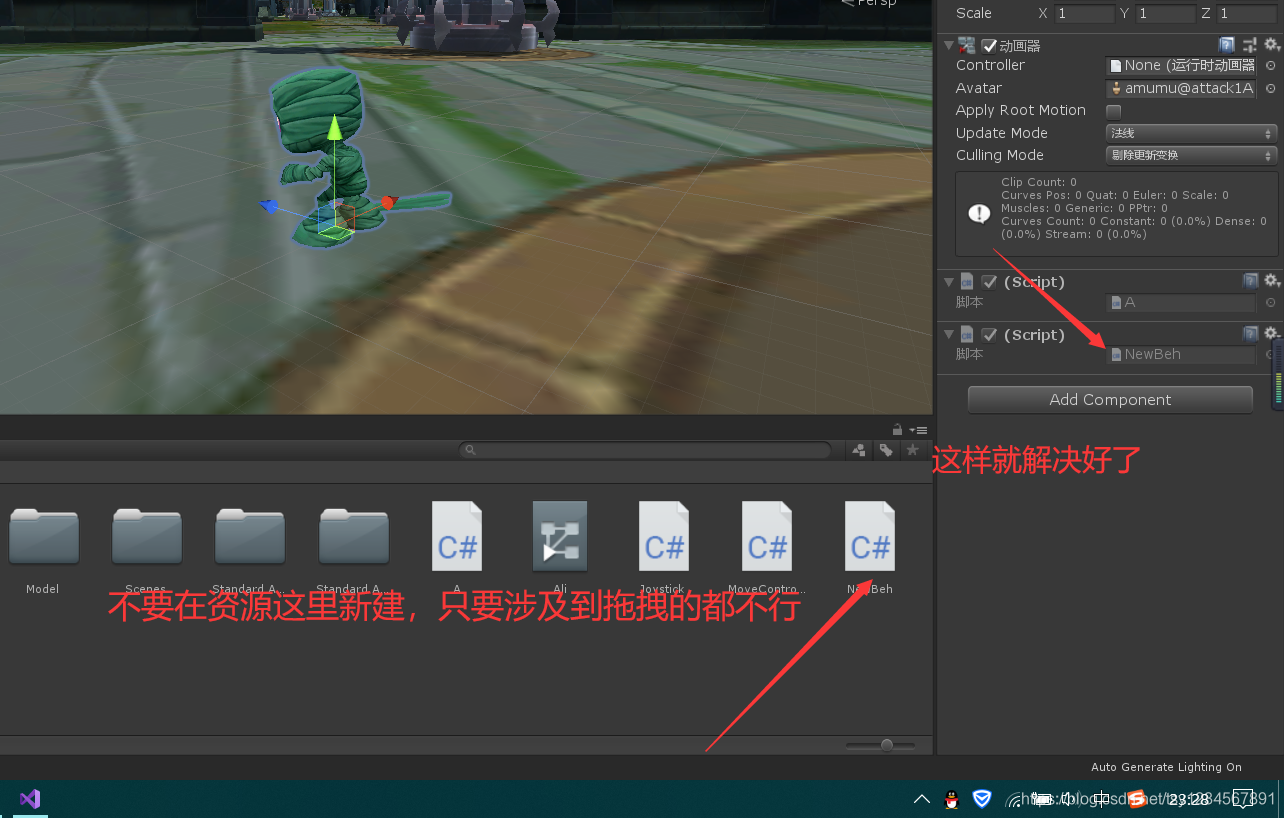Collapse the A script component foldout
This screenshot has width=1284, height=818.
(949, 282)
